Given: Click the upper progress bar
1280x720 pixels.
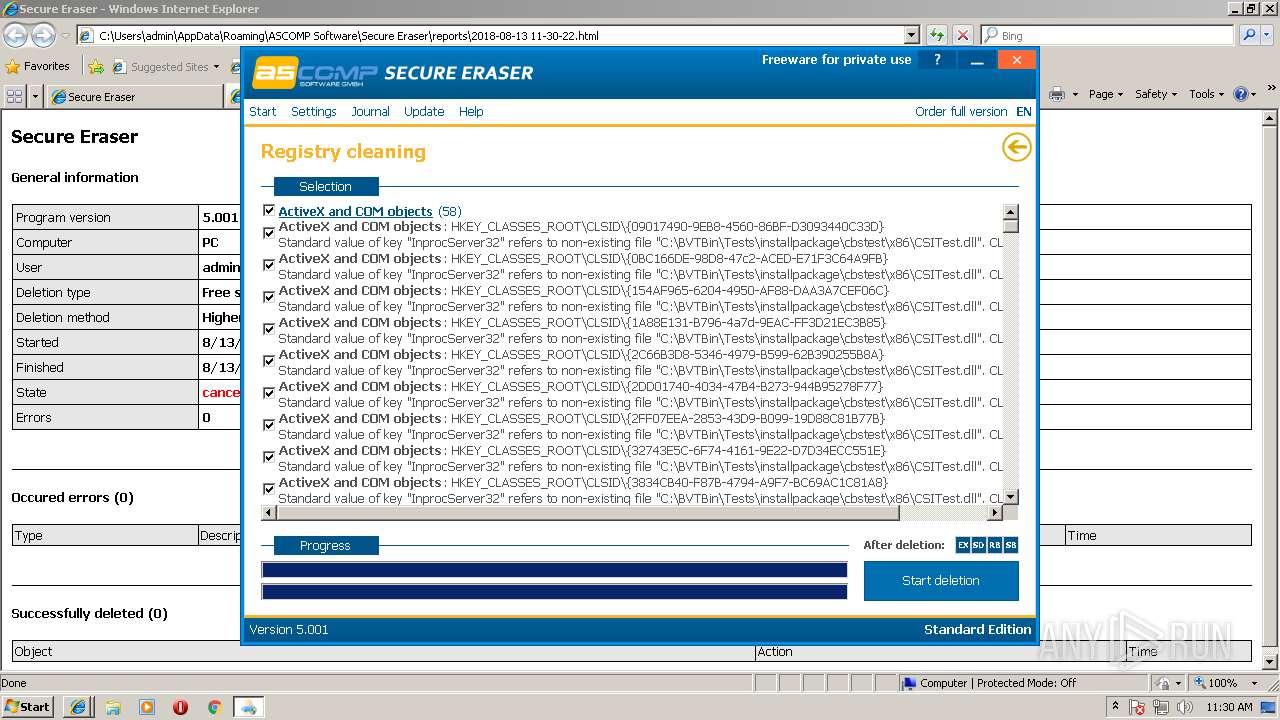Looking at the screenshot, I should coord(554,570).
